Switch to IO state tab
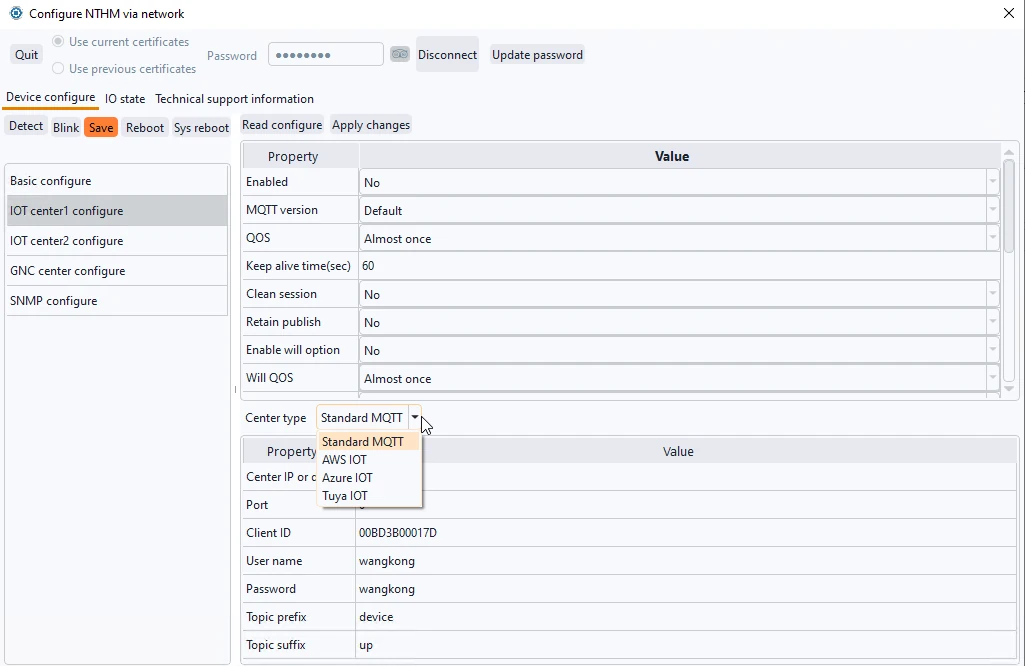This screenshot has height=666, width=1025. (x=125, y=99)
